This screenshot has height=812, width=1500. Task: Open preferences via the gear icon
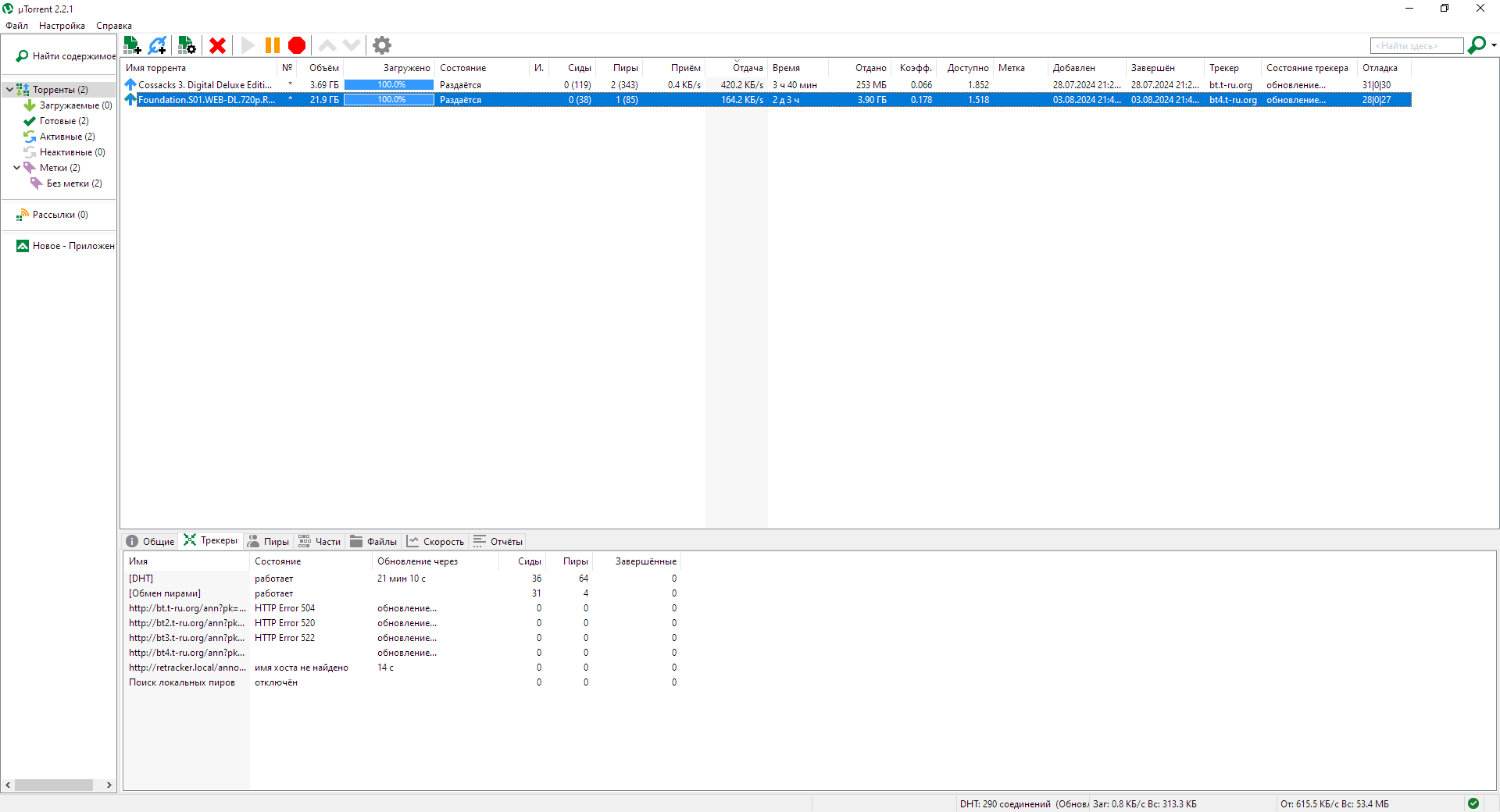(382, 45)
